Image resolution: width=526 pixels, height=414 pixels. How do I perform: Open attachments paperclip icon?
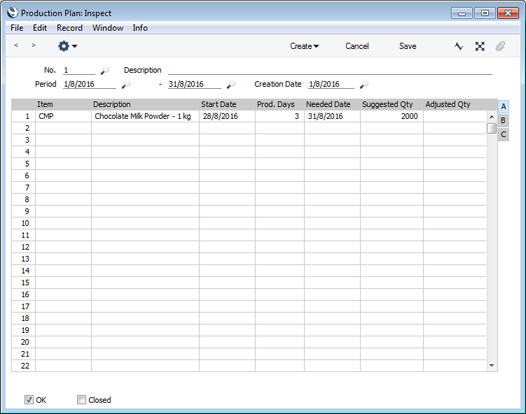pos(500,46)
